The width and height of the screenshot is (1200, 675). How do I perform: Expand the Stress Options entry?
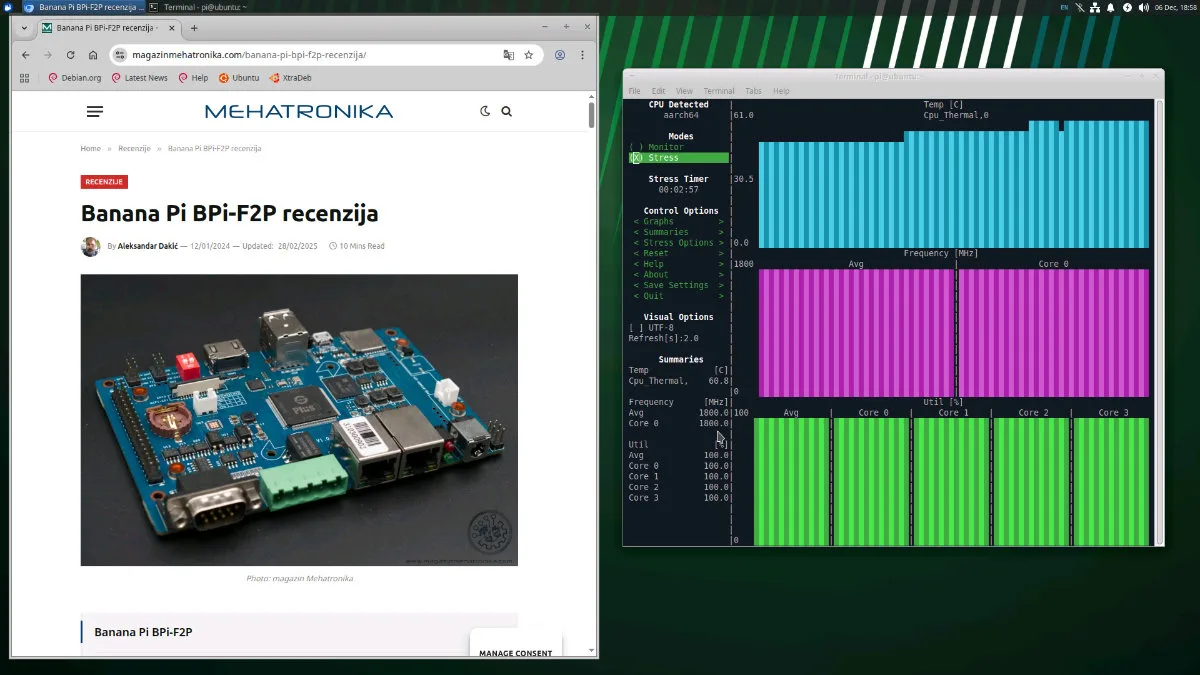678,243
